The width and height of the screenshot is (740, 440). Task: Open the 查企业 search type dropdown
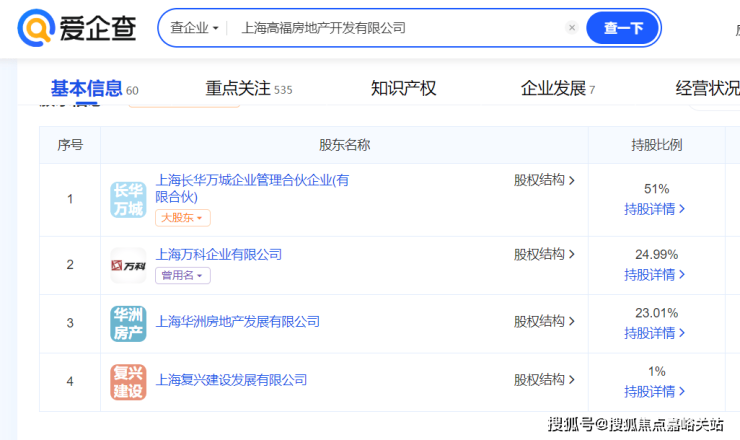click(194, 28)
